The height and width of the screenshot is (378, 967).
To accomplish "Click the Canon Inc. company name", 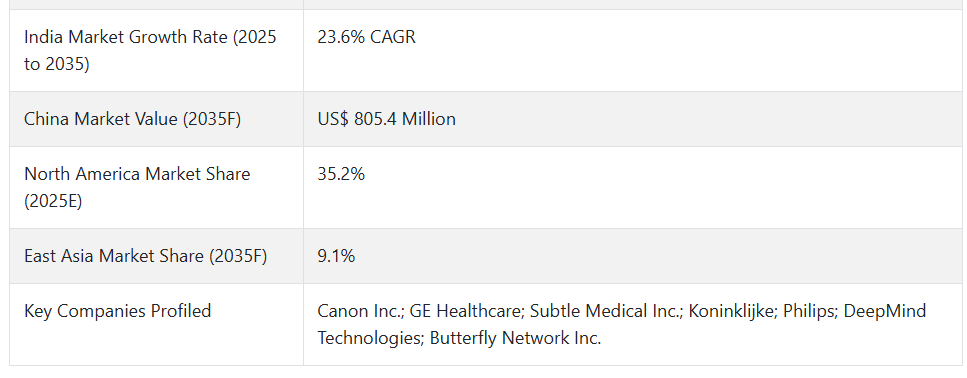I will pos(360,311).
